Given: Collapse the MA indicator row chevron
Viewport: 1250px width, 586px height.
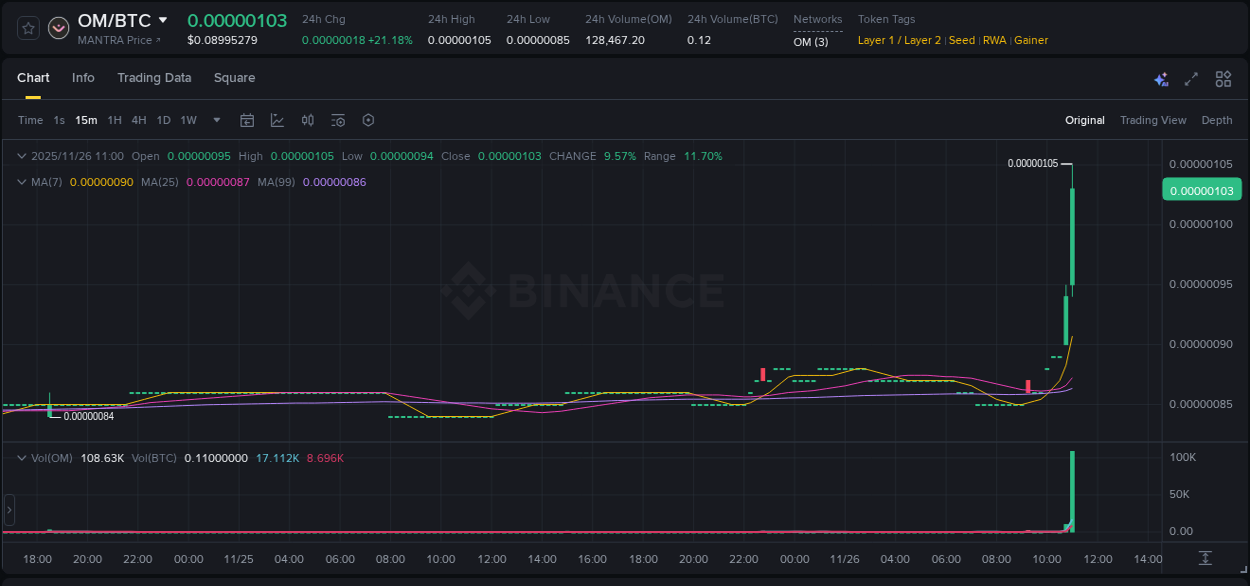Looking at the screenshot, I should click(21, 182).
